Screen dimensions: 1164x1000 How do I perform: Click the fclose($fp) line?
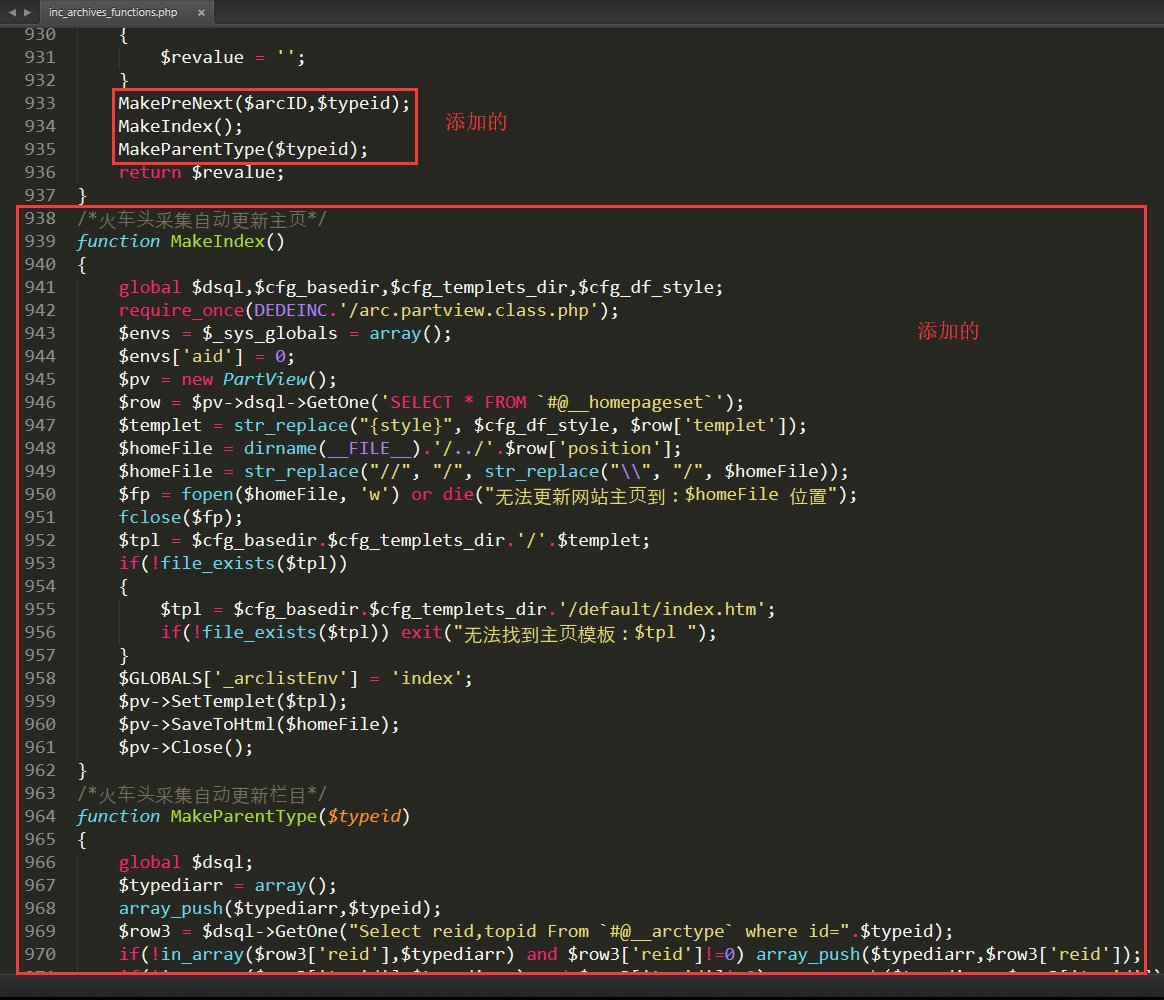pyautogui.click(x=180, y=517)
